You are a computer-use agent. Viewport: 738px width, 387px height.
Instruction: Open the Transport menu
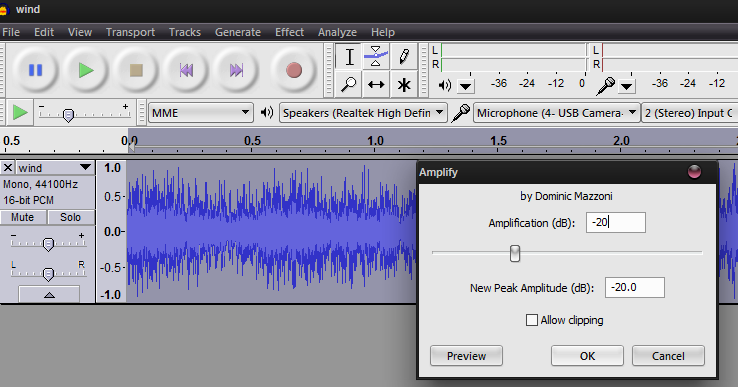tap(130, 32)
